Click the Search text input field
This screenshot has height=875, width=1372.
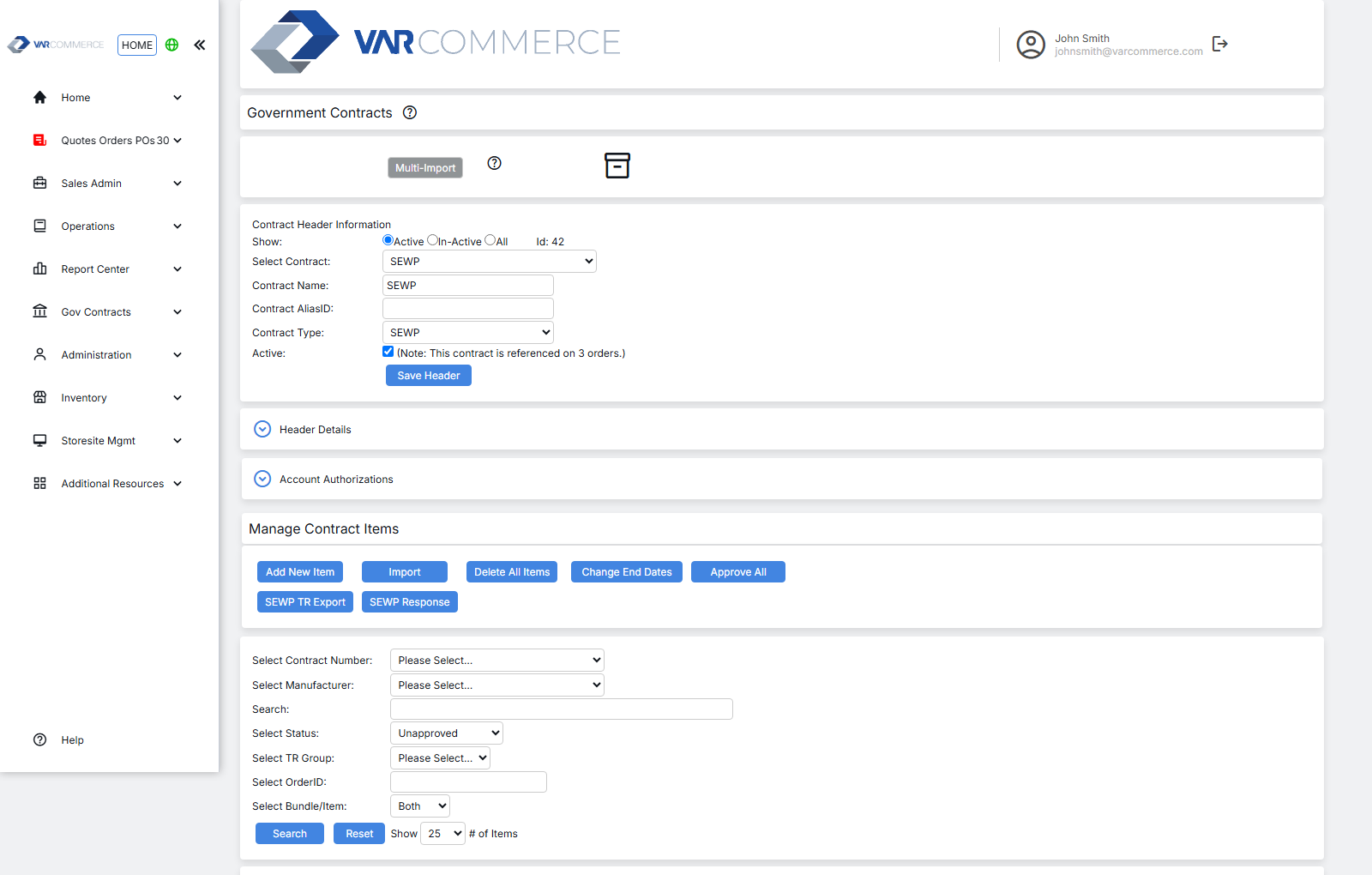click(x=562, y=709)
